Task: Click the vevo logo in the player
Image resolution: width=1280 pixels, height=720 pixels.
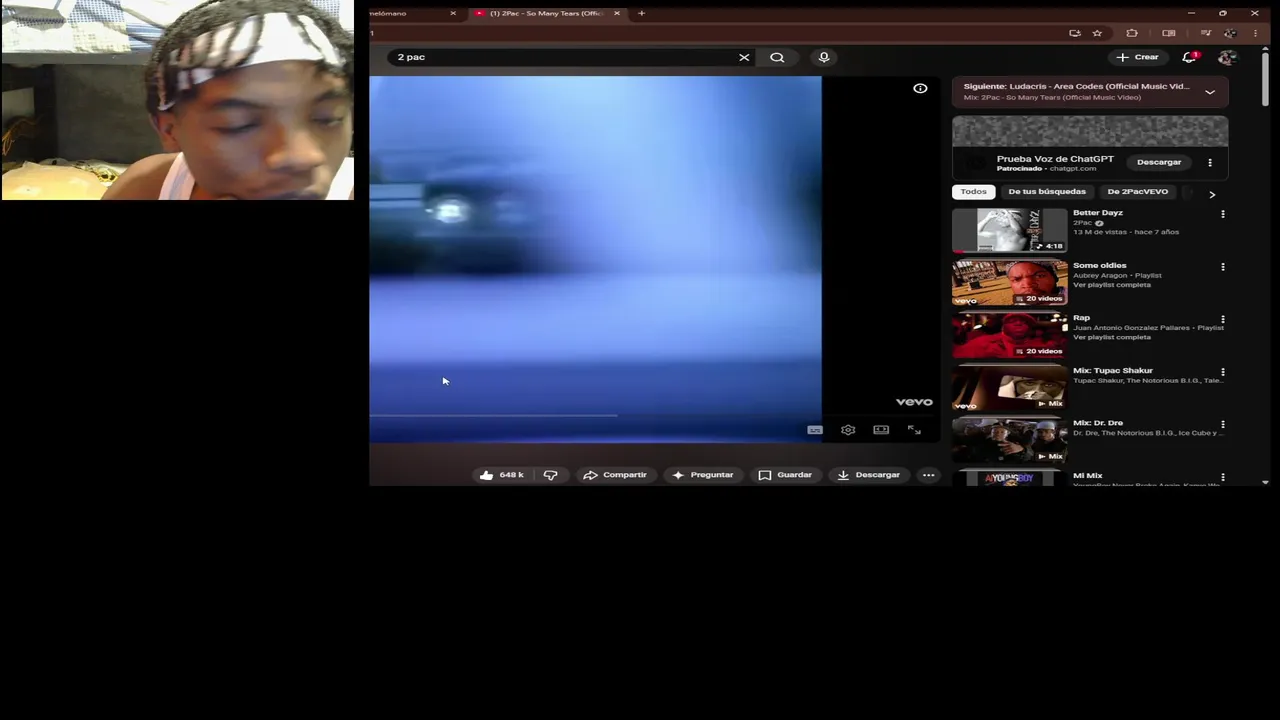Action: coord(914,402)
